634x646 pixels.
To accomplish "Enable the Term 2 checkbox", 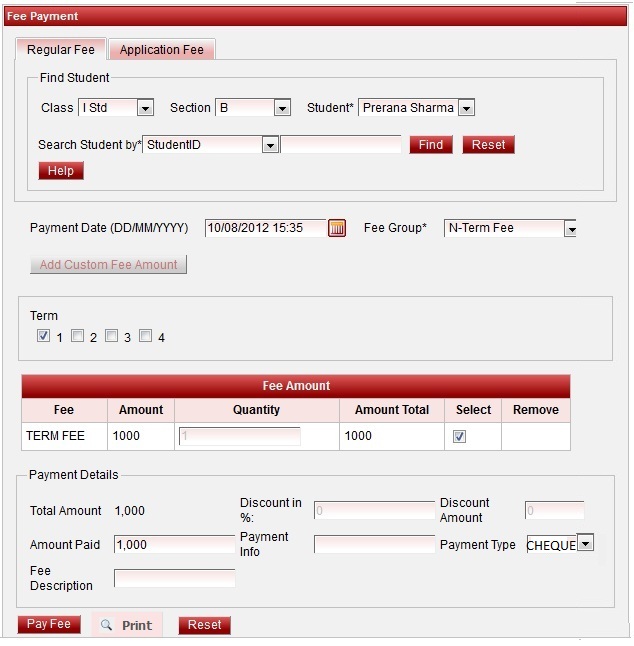I will pos(78,336).
